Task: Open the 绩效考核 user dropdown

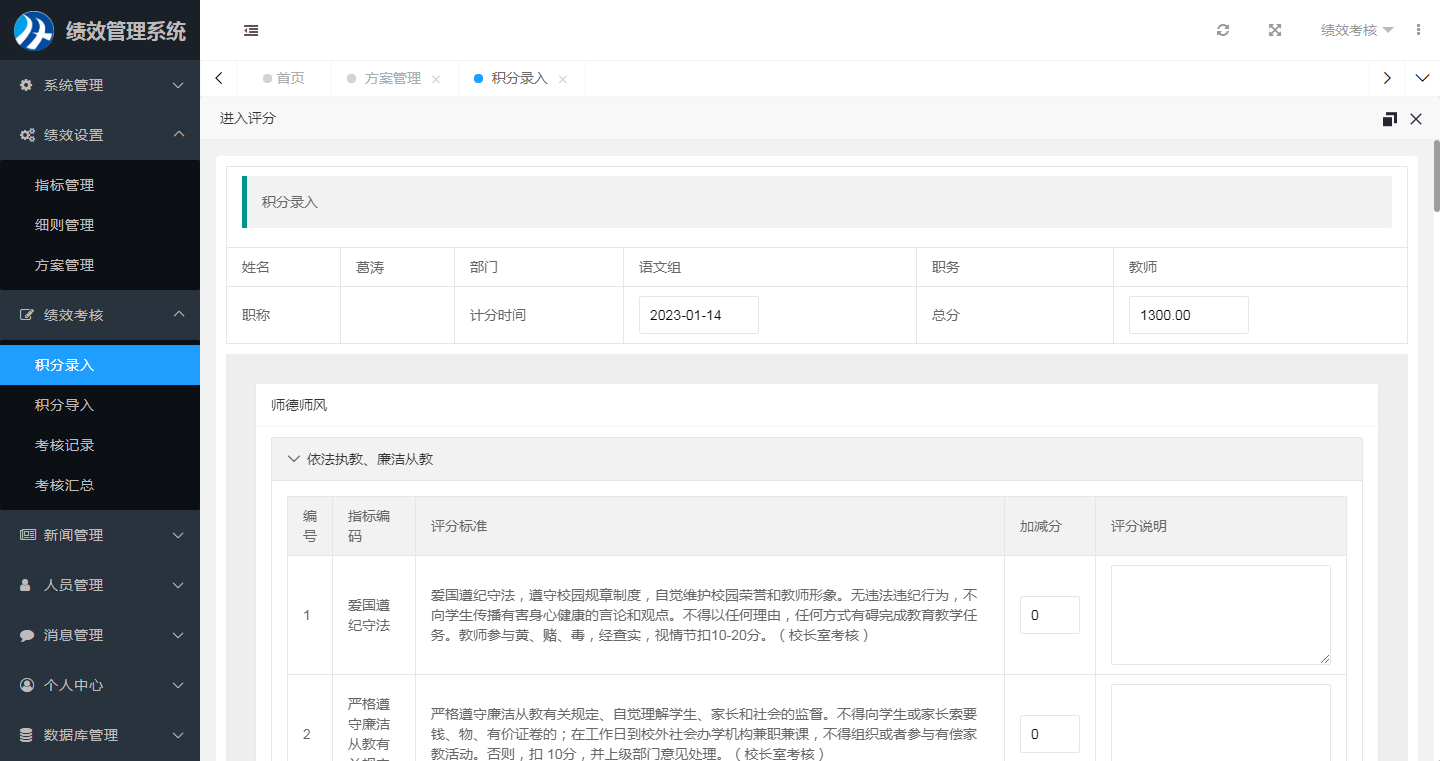Action: [x=1356, y=30]
